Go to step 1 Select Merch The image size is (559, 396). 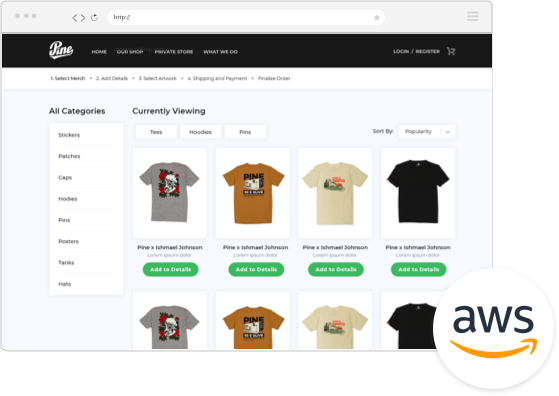pyautogui.click(x=68, y=78)
